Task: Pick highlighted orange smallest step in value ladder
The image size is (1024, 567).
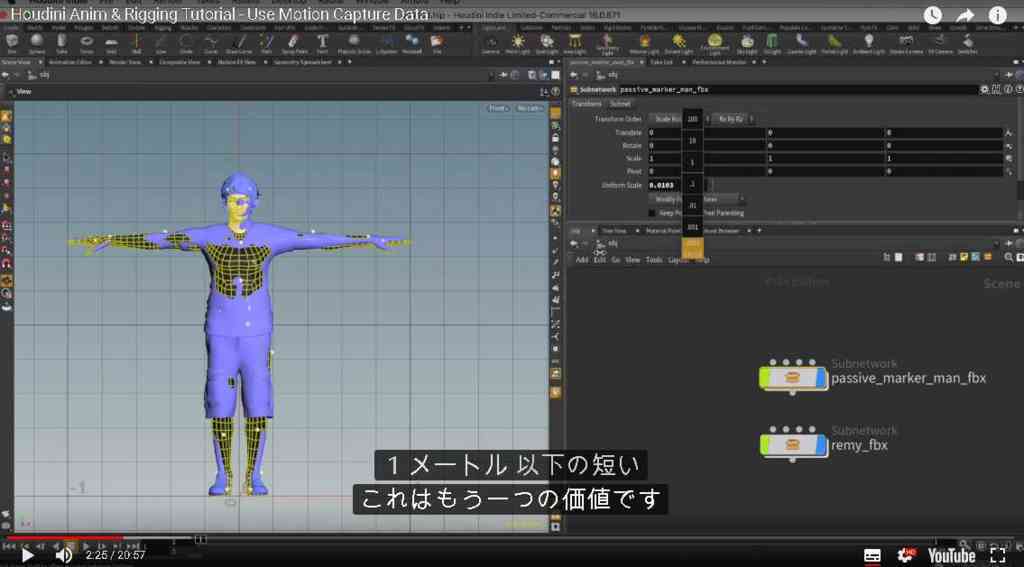Action: [x=692, y=247]
